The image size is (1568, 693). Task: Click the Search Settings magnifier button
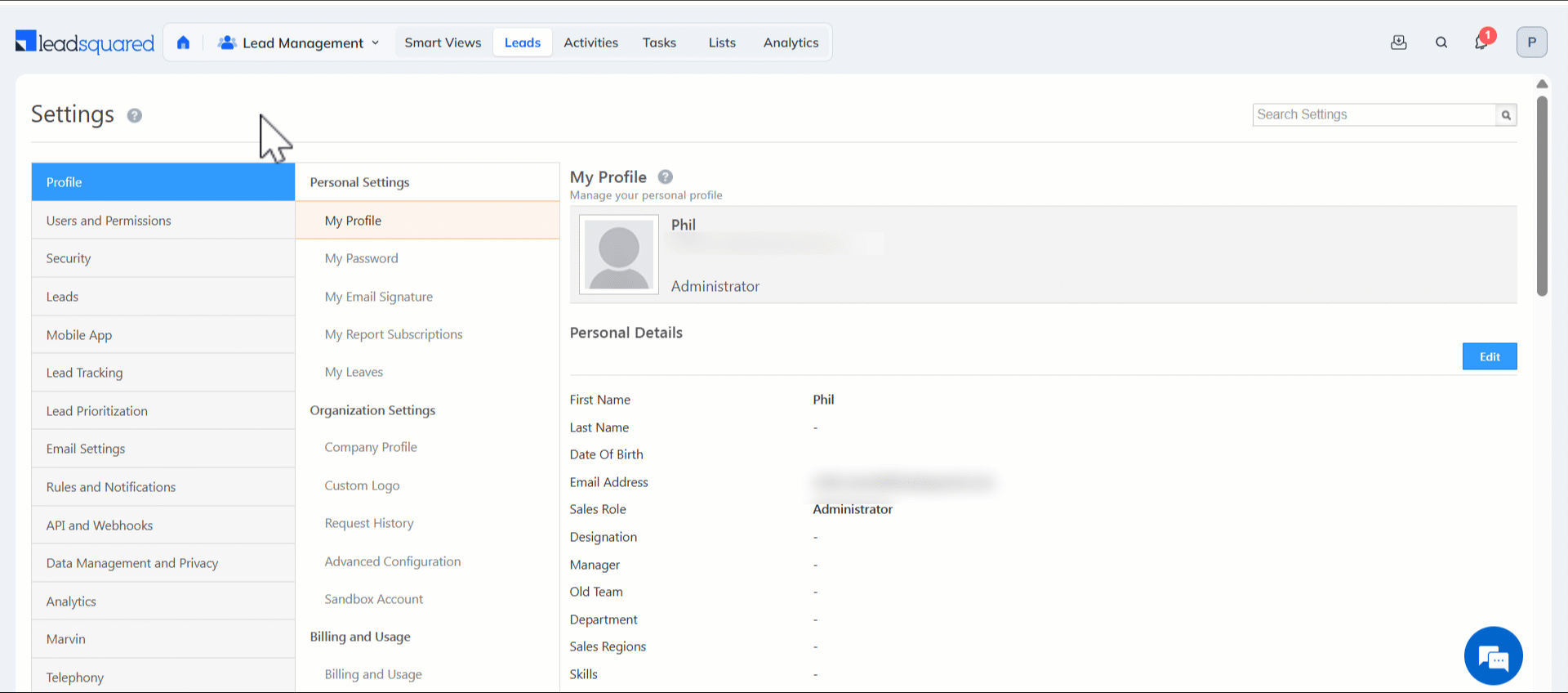(1506, 115)
